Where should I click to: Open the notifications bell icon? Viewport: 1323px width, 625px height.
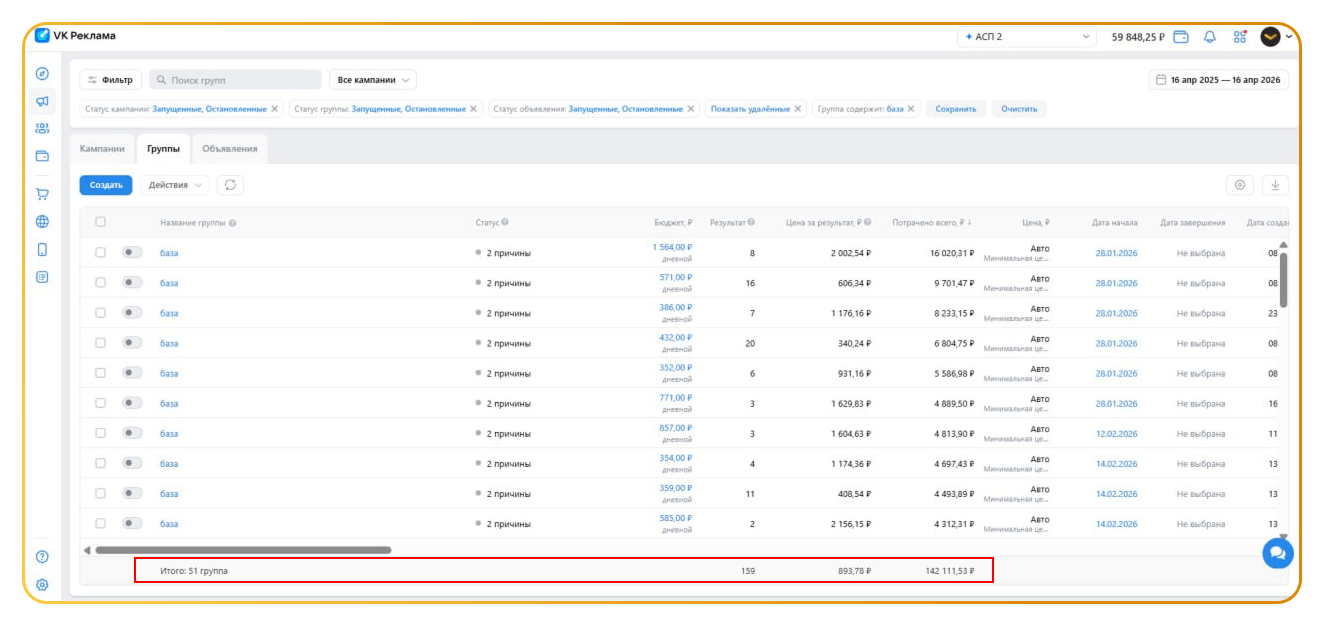pos(1209,37)
